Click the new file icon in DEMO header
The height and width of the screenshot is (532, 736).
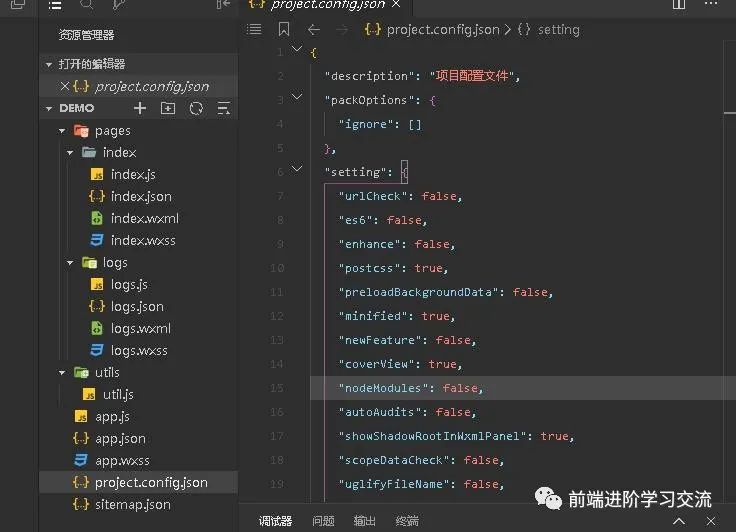[x=140, y=108]
